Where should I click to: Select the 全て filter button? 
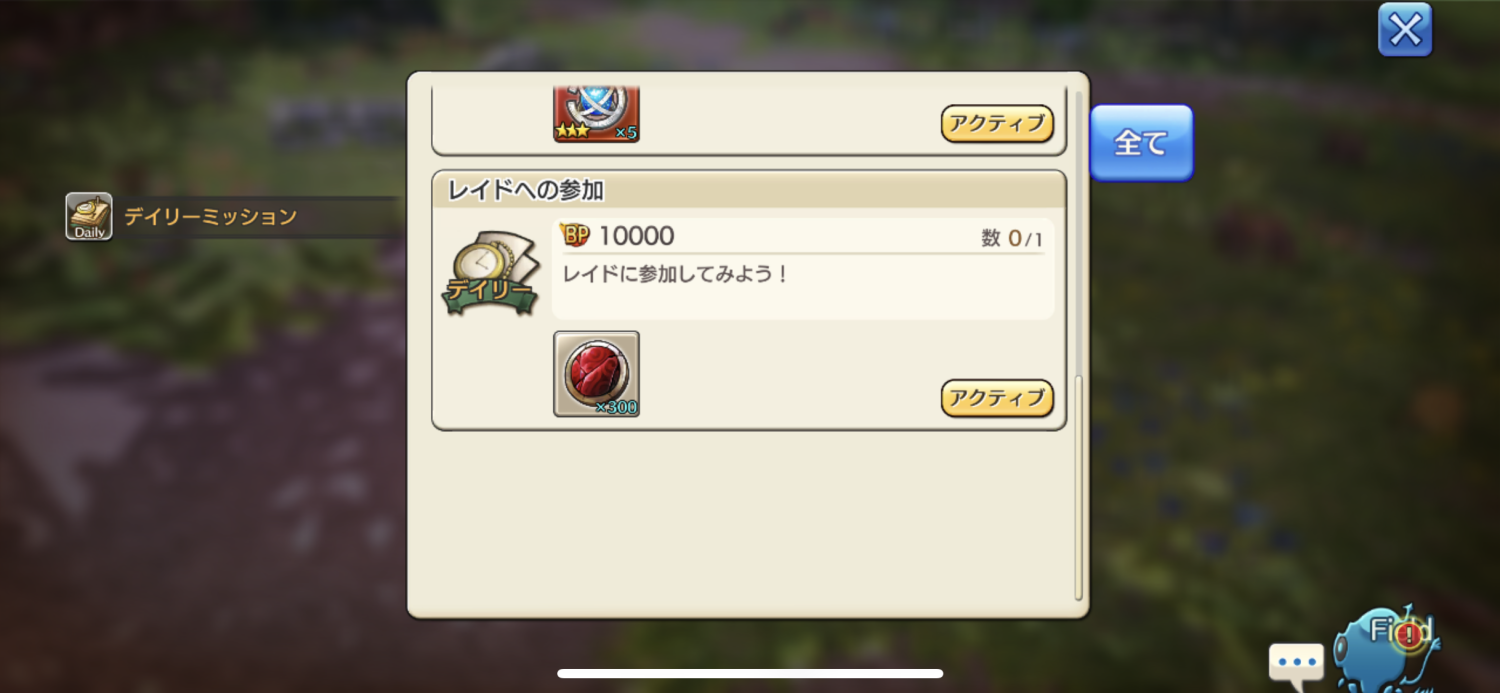pyautogui.click(x=1141, y=143)
